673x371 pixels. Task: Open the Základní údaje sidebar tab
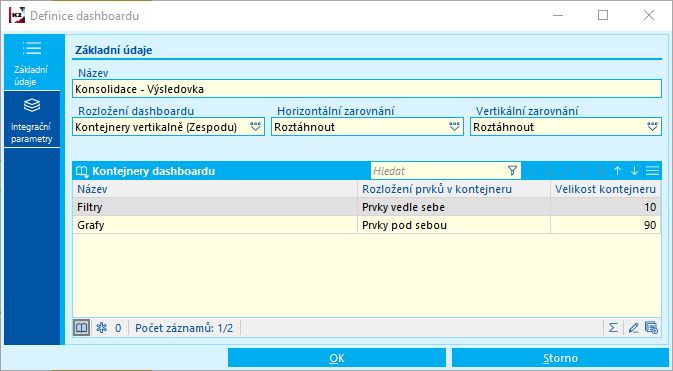pyautogui.click(x=32, y=63)
